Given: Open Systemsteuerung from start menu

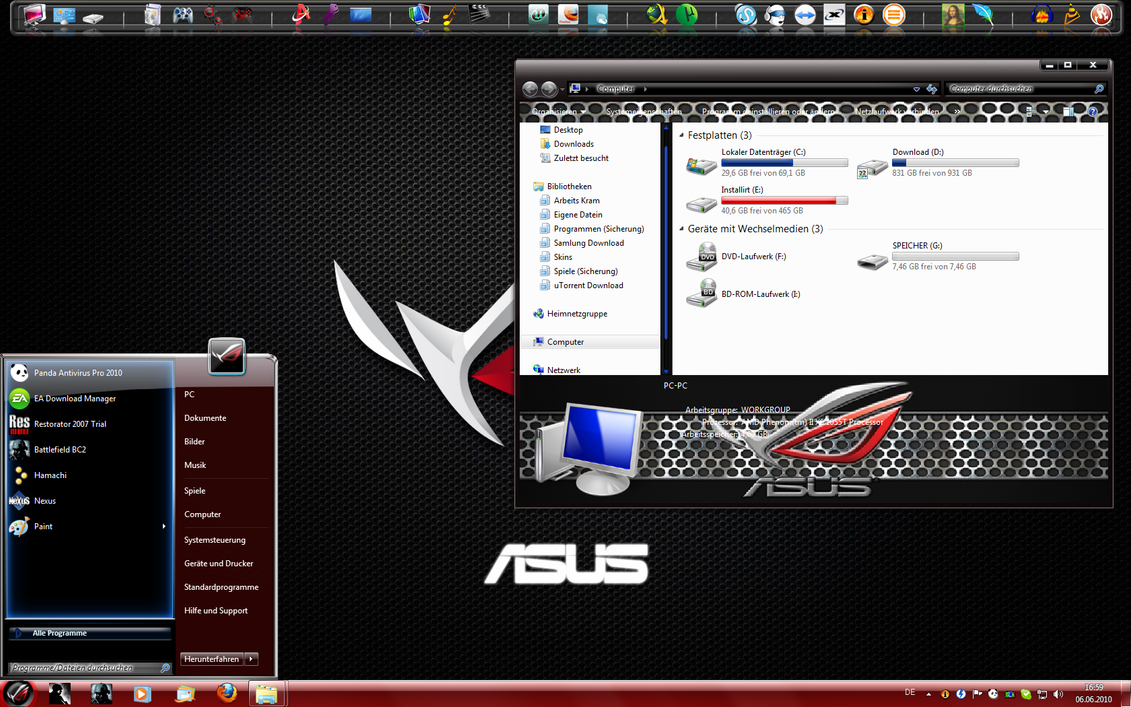Looking at the screenshot, I should tap(215, 540).
